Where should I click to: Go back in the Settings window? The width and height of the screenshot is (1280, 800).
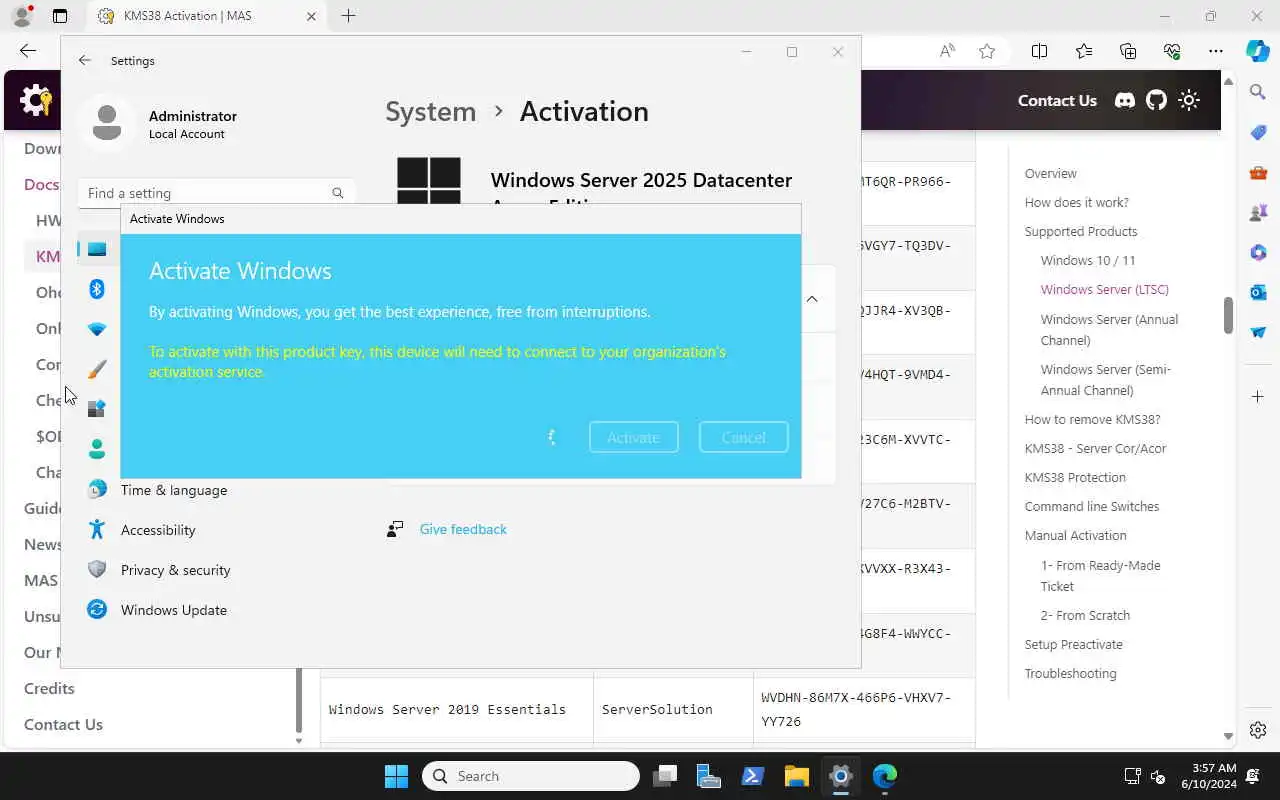point(85,60)
